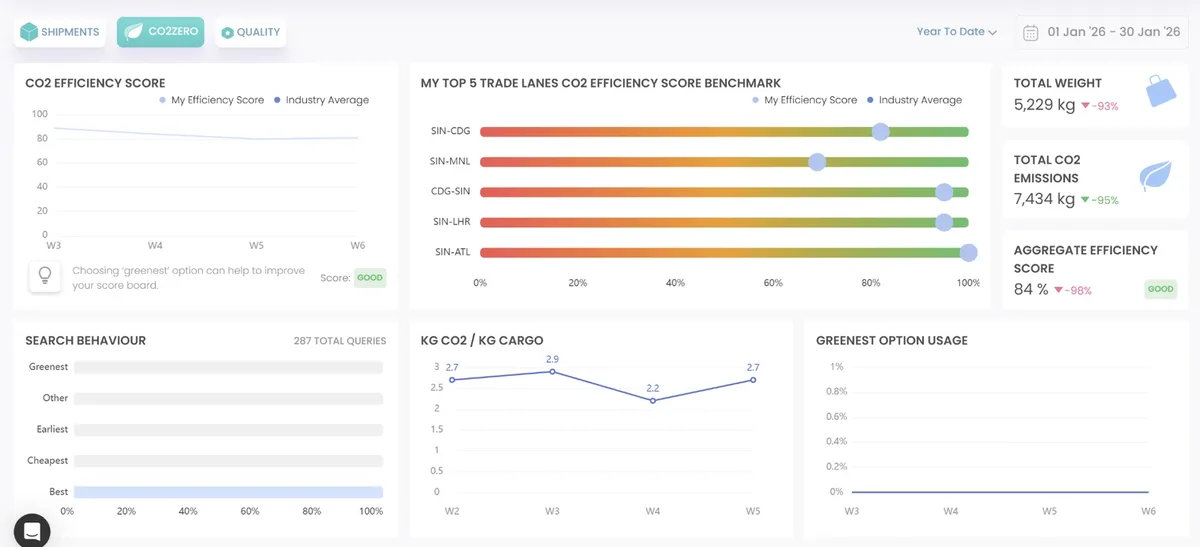The width and height of the screenshot is (1200, 547).
Task: Click the SIN-LHR lane label
Action: tap(450, 222)
